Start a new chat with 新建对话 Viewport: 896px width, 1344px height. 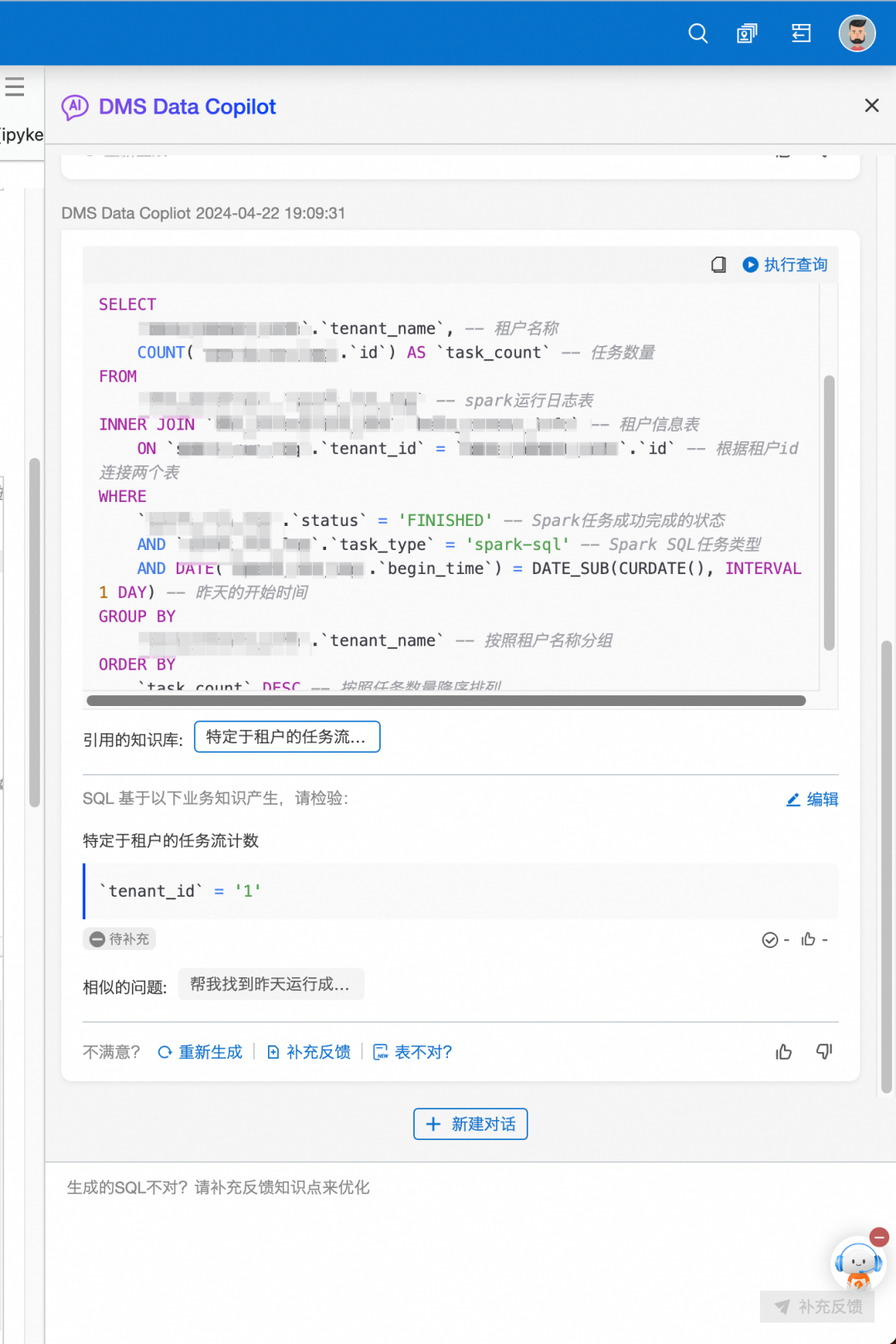[x=470, y=1124]
